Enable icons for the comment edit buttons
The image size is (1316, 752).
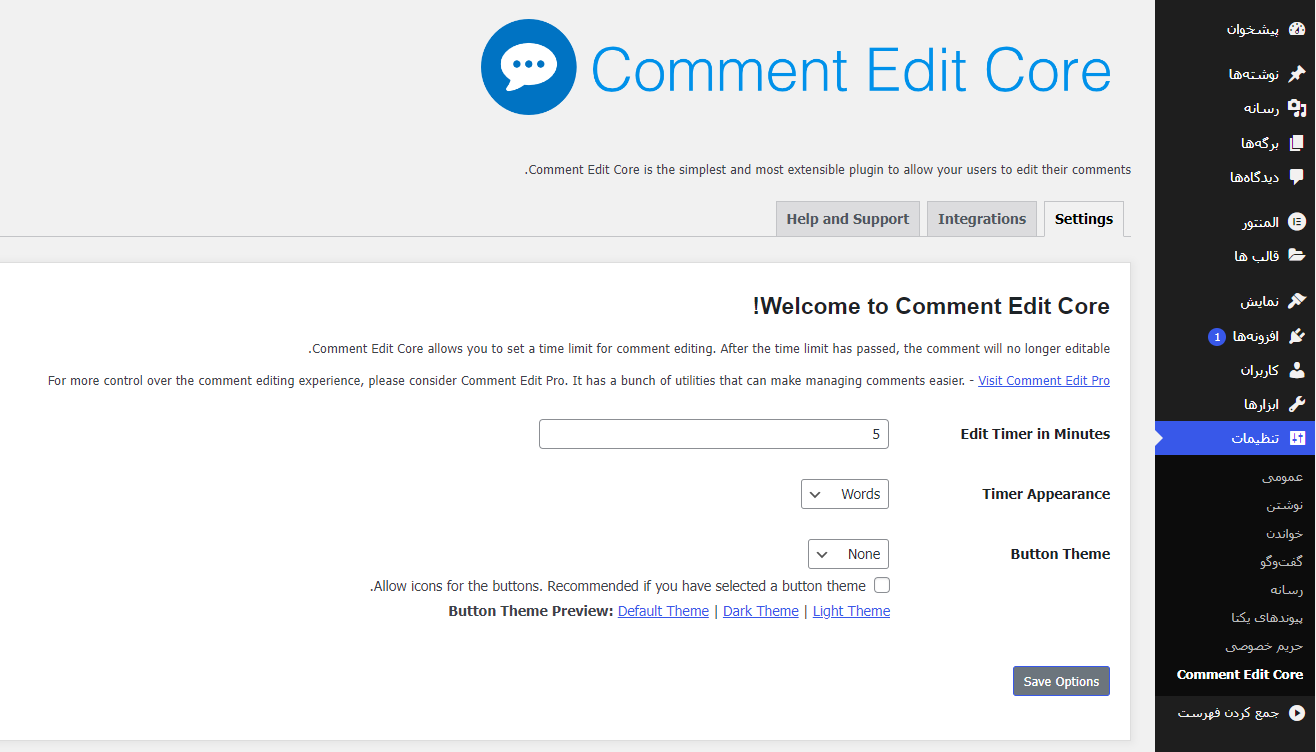click(882, 585)
